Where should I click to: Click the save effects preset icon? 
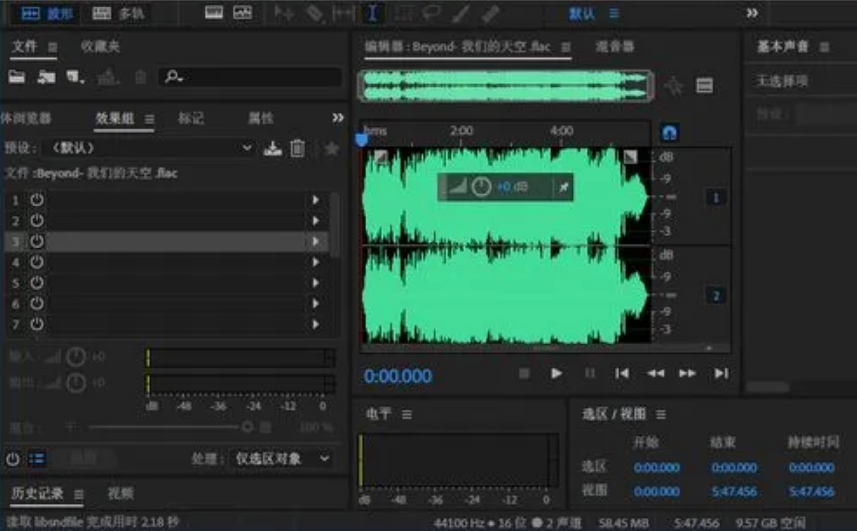click(x=273, y=149)
